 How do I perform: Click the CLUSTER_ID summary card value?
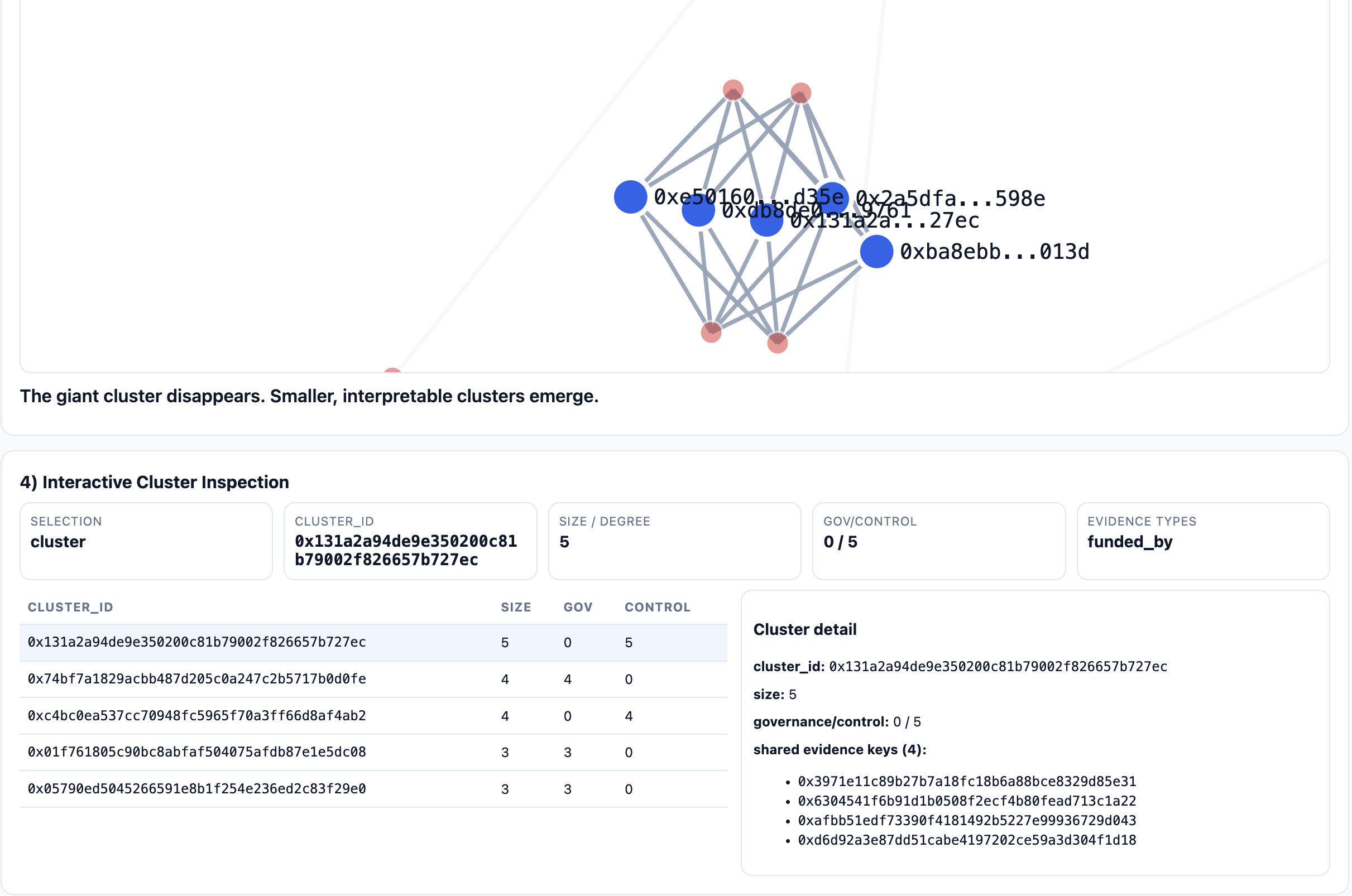406,550
